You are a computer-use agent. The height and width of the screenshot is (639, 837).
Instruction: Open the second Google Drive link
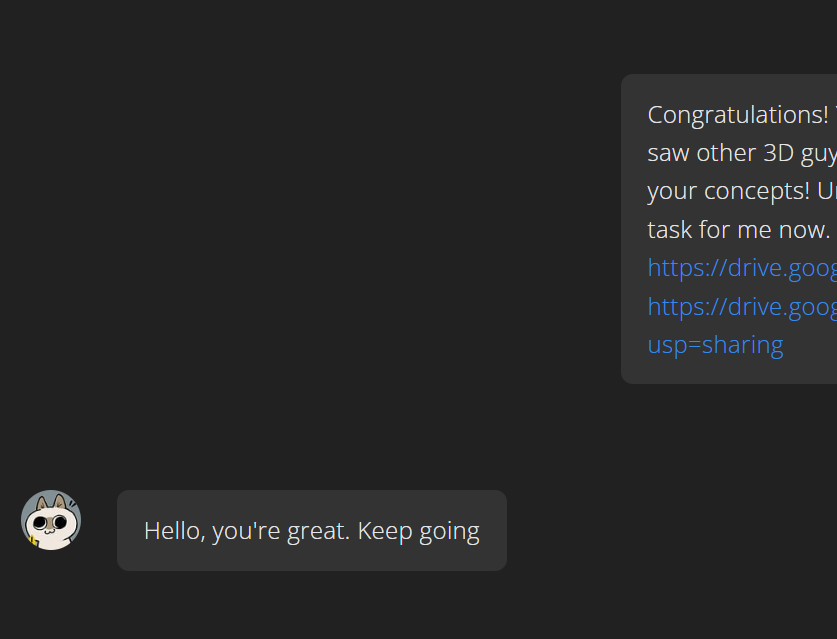click(741, 306)
